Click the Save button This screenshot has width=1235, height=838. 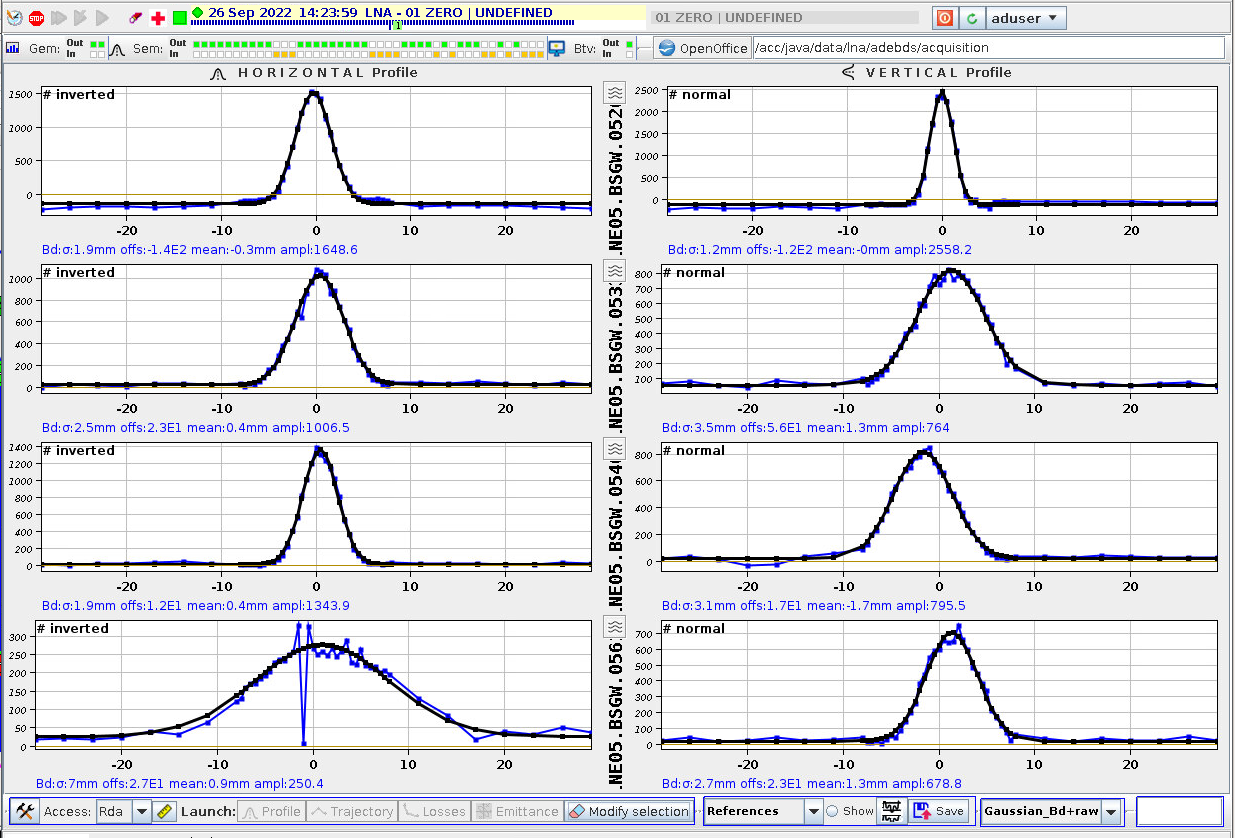(x=939, y=811)
